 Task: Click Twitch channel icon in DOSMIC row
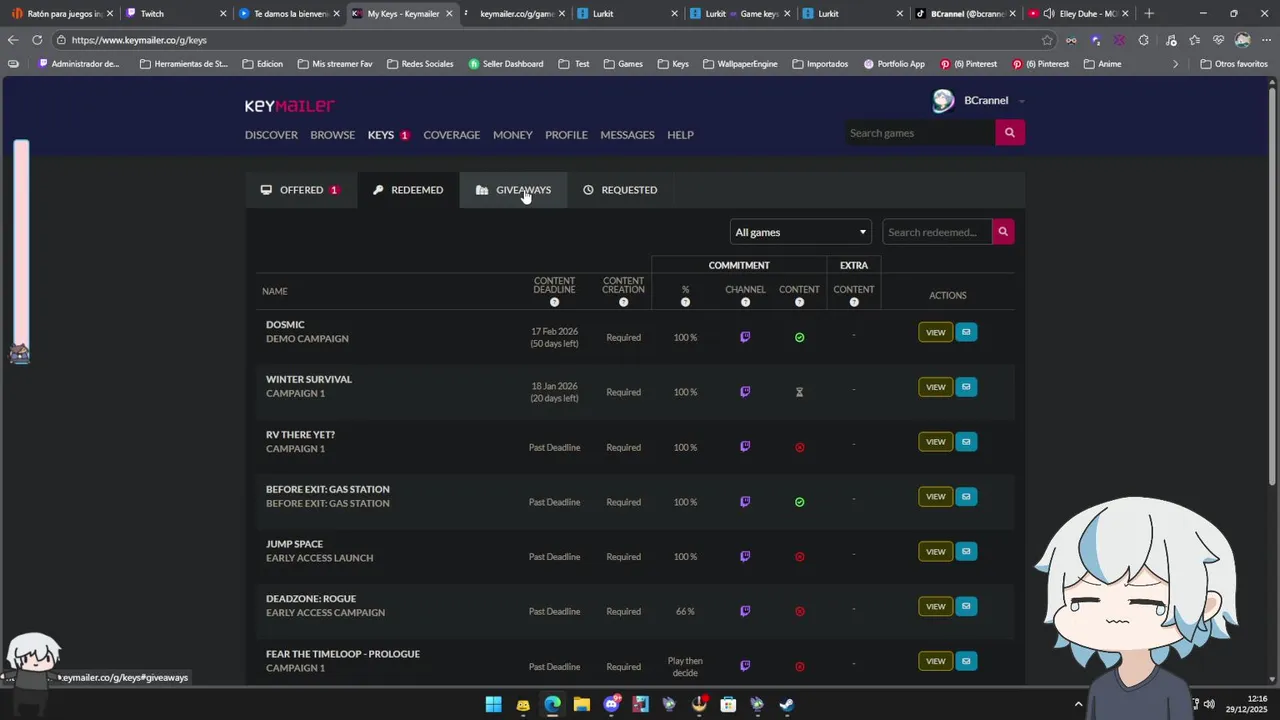745,337
